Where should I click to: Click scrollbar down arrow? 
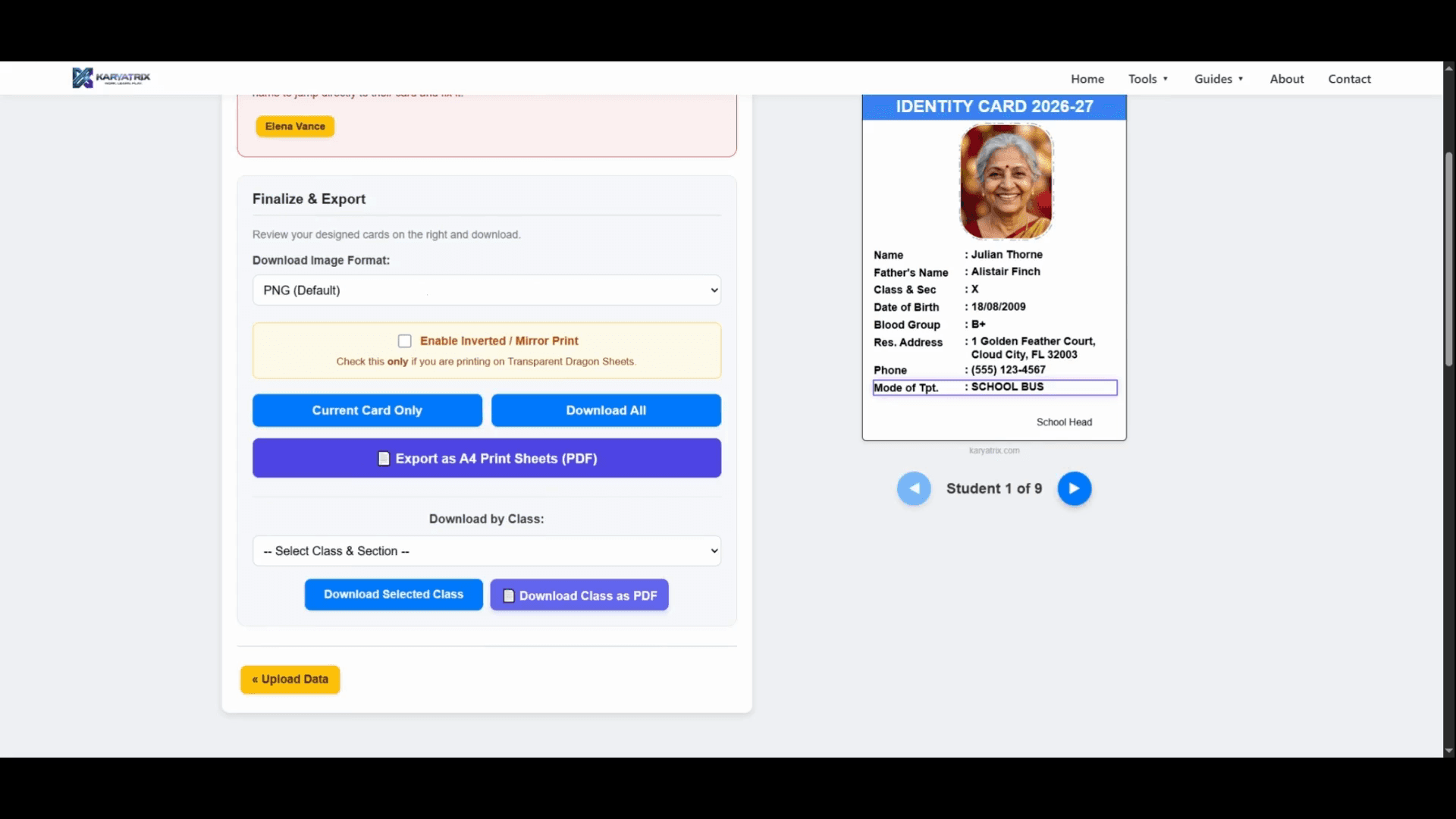click(1448, 751)
